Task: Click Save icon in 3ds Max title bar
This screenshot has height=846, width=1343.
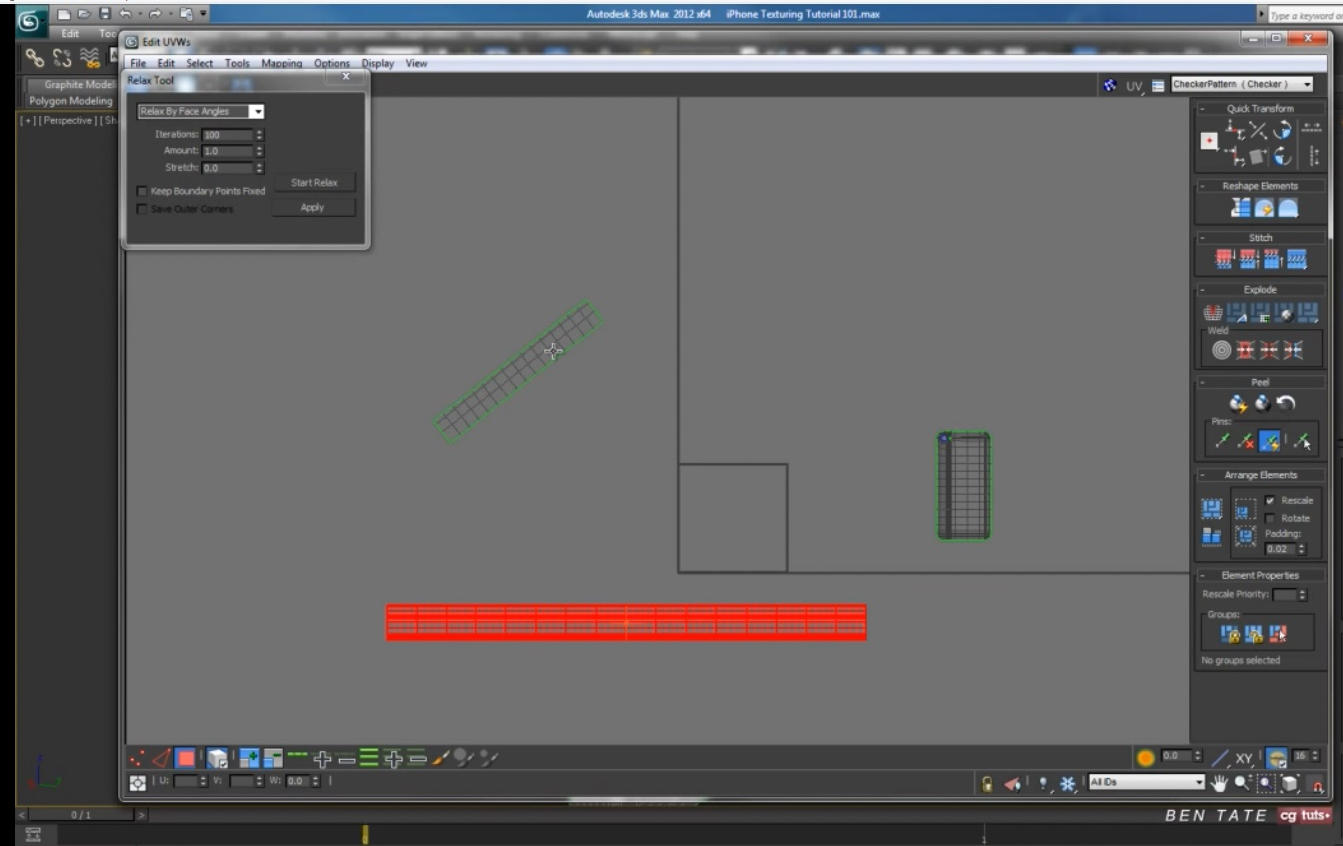Action: click(x=105, y=14)
